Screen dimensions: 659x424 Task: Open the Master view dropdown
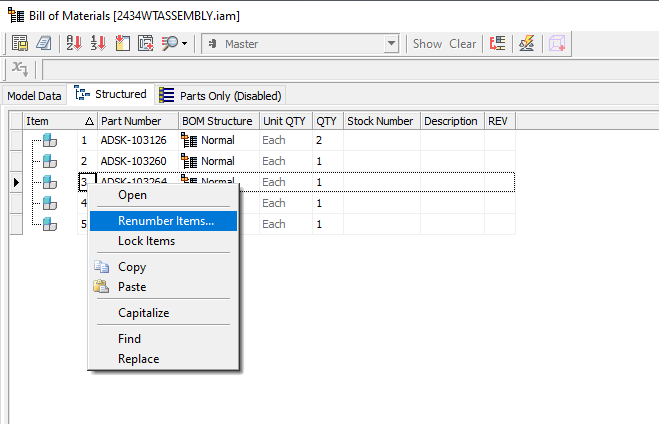391,44
